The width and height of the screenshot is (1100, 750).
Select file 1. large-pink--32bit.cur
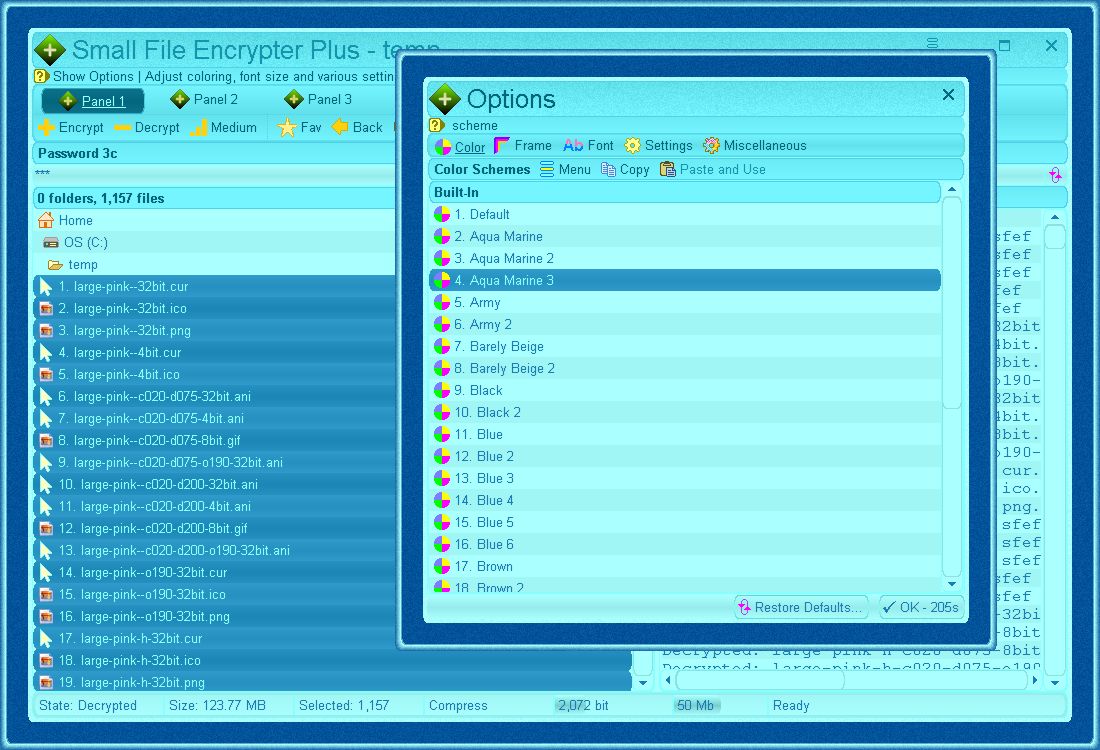pyautogui.click(x=215, y=286)
